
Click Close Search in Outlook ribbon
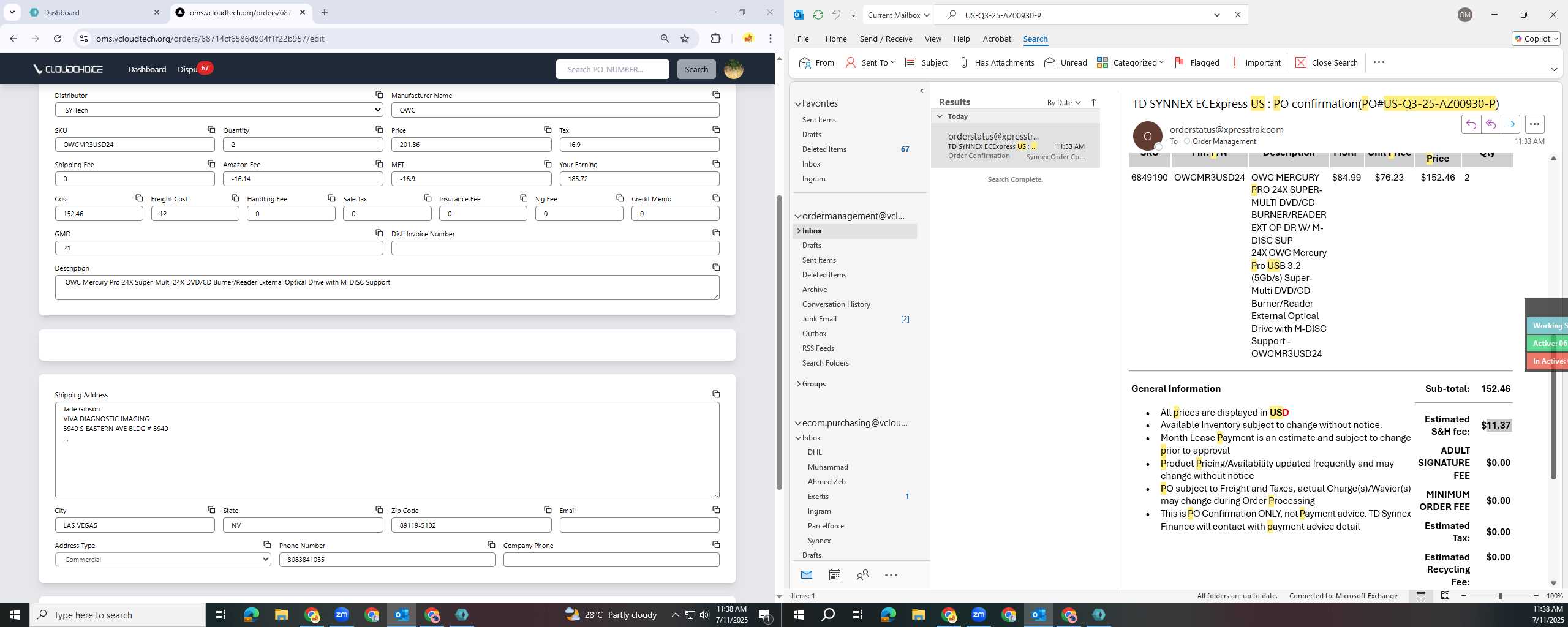[x=1327, y=62]
